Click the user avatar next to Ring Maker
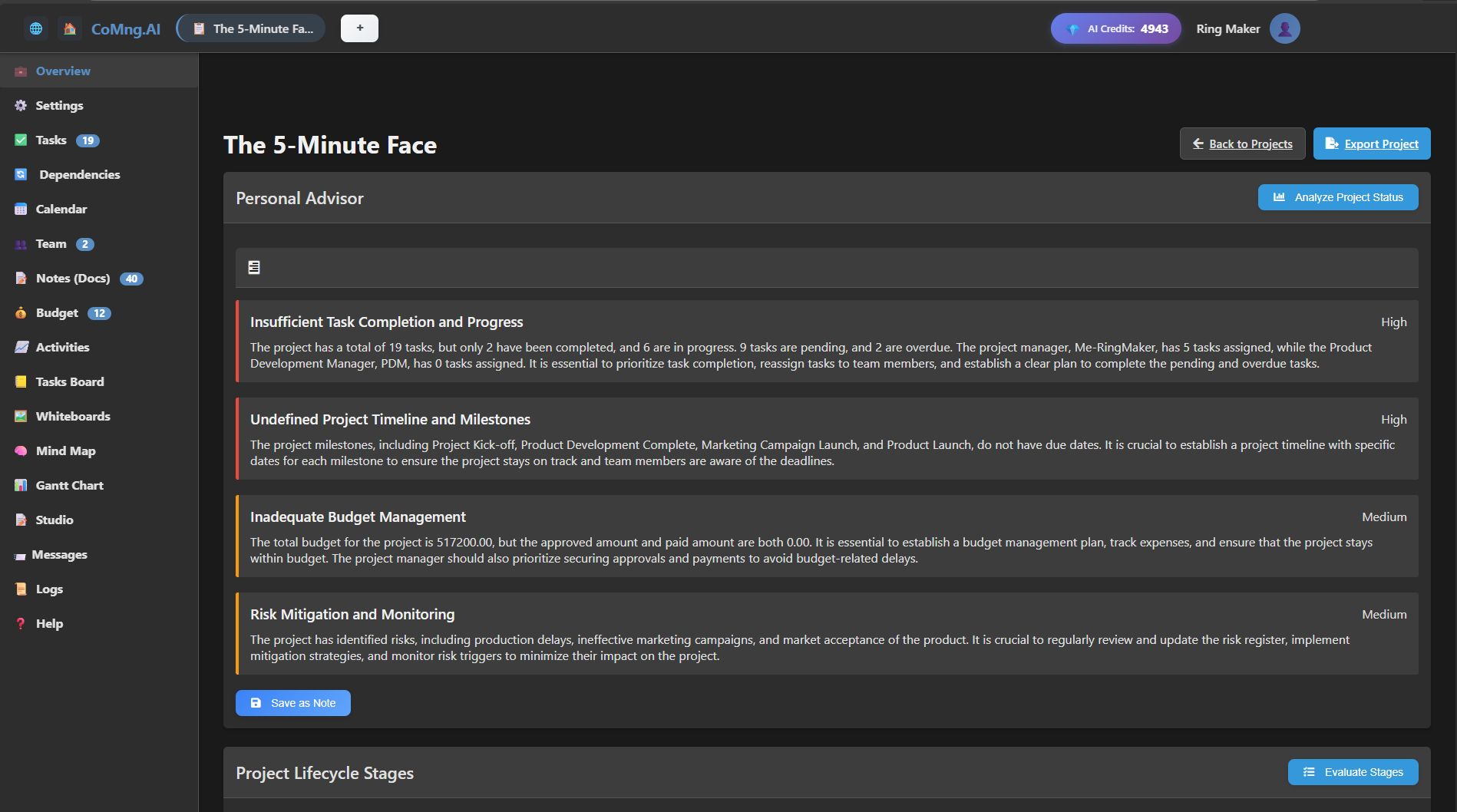The width and height of the screenshot is (1457, 812). pyautogui.click(x=1284, y=28)
